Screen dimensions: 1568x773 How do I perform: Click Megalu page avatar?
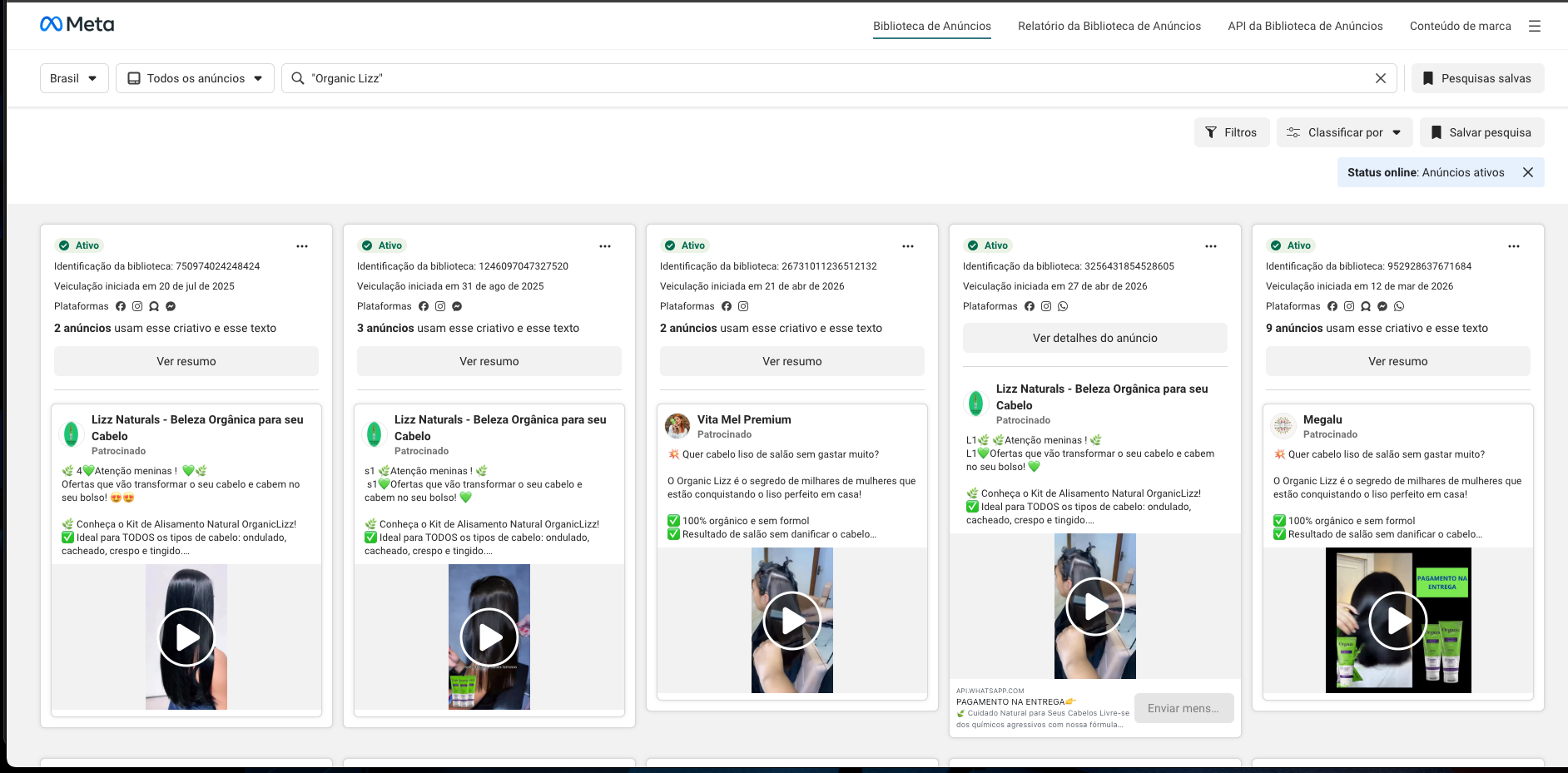coord(1283,425)
